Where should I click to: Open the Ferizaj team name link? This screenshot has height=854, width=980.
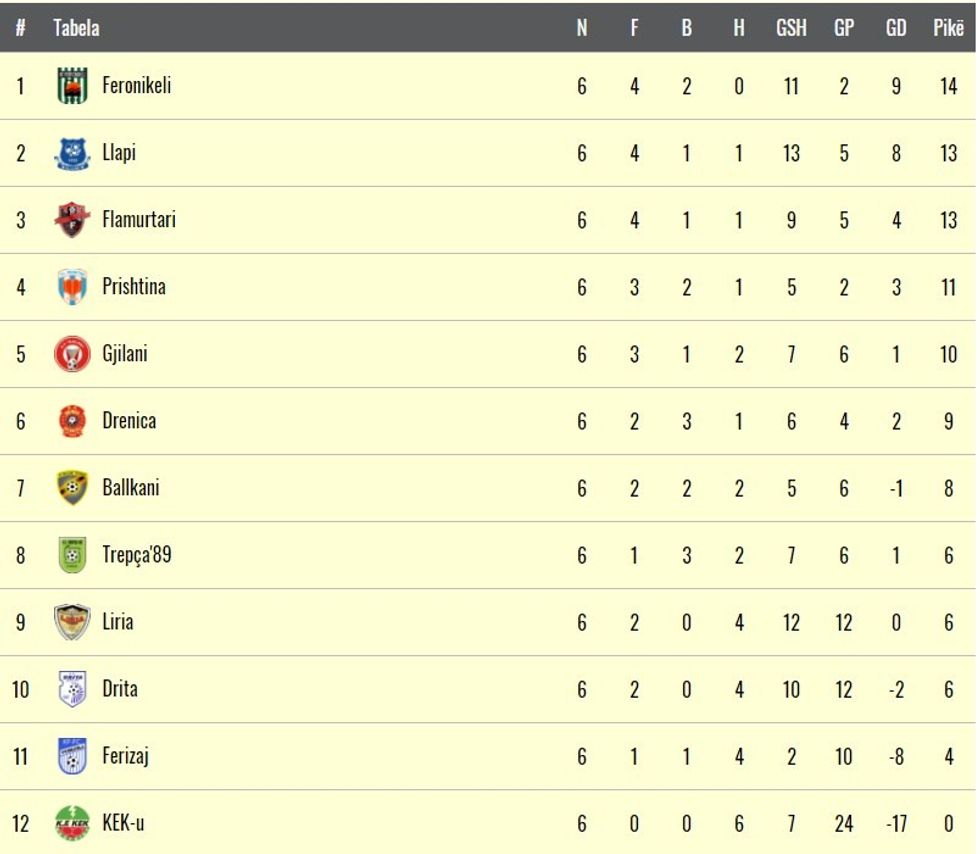(x=125, y=756)
